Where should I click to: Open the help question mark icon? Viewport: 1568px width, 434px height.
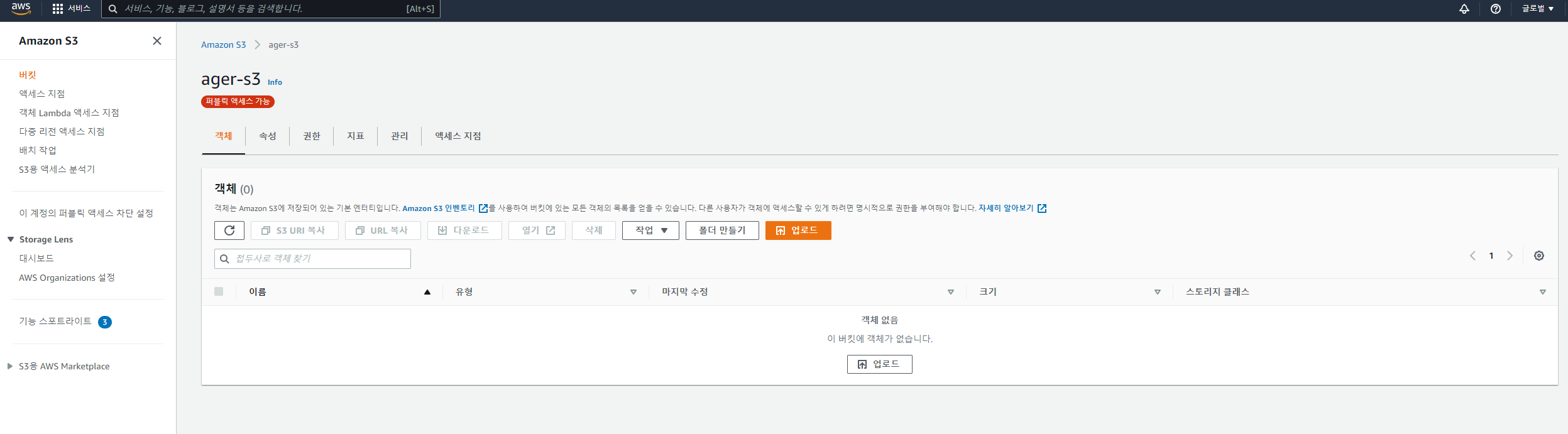(1495, 9)
